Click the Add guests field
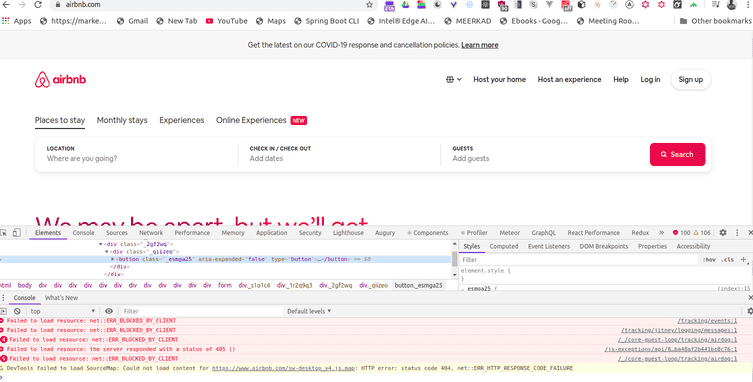 [x=543, y=154]
